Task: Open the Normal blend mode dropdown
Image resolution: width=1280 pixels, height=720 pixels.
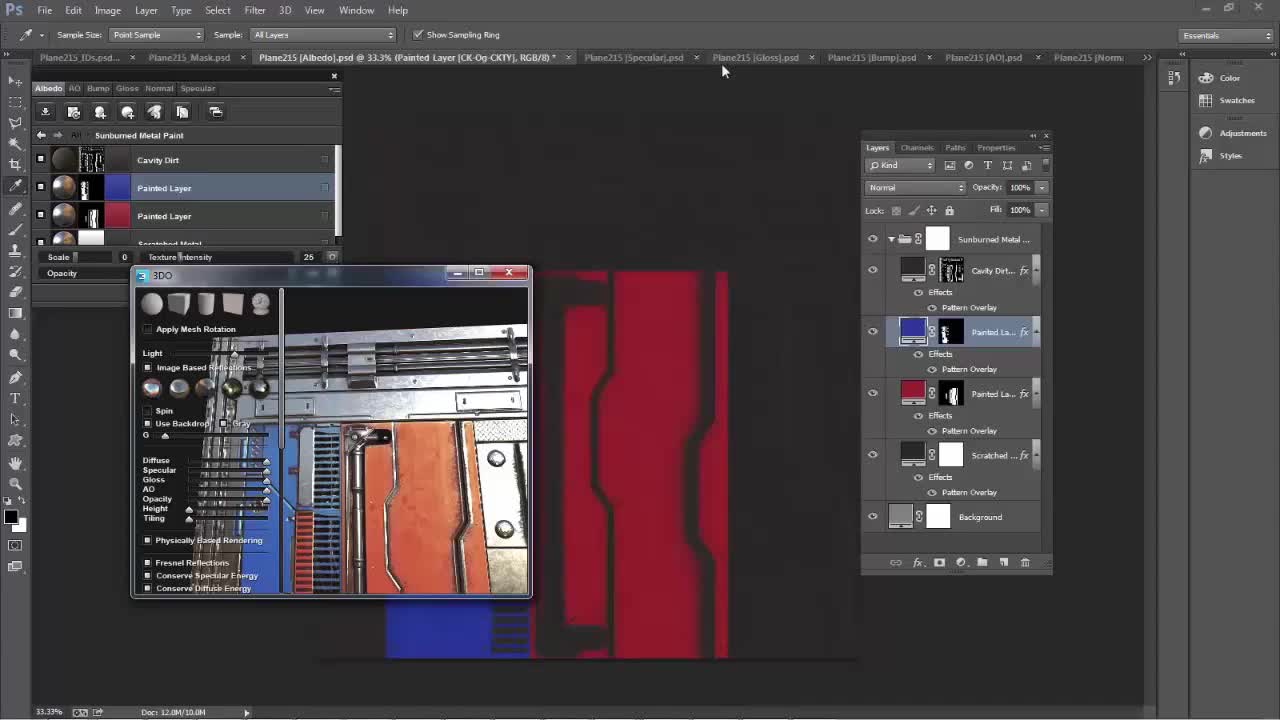Action: (916, 188)
